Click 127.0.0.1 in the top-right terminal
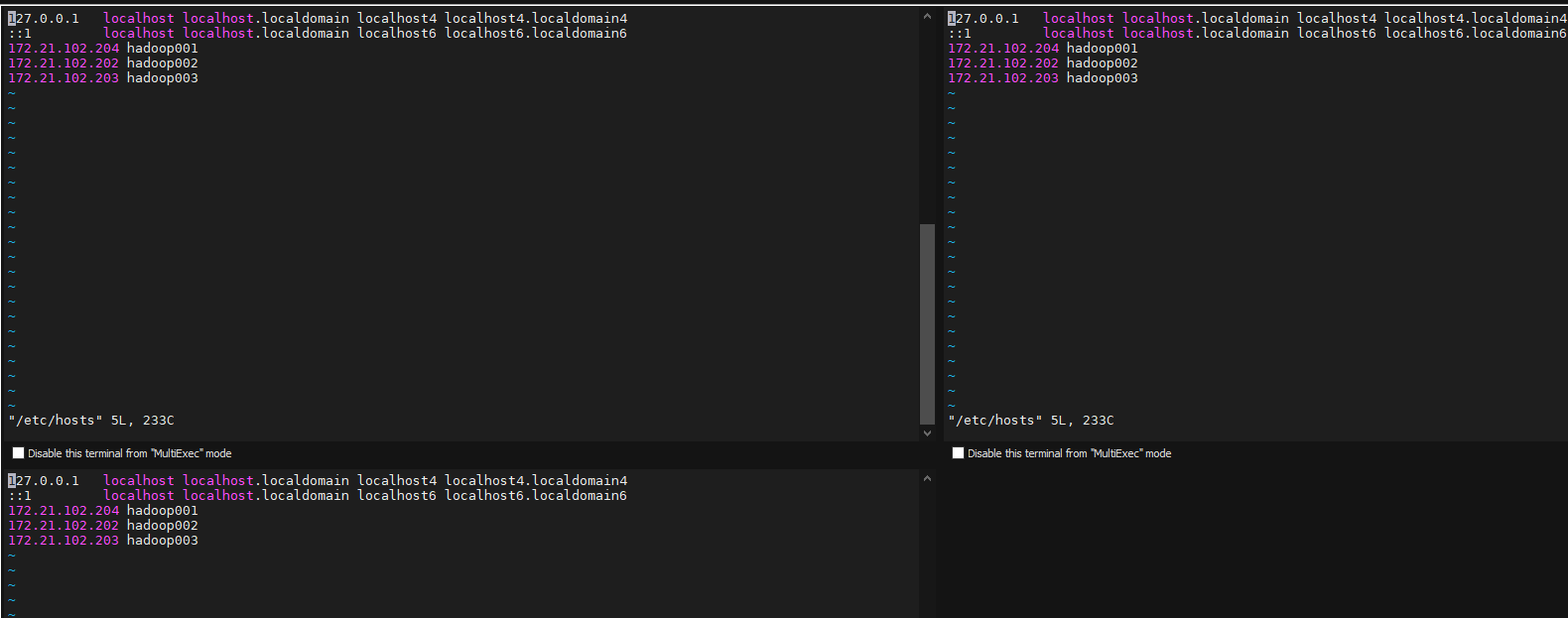Viewport: 1568px width, 618px height. (x=983, y=19)
